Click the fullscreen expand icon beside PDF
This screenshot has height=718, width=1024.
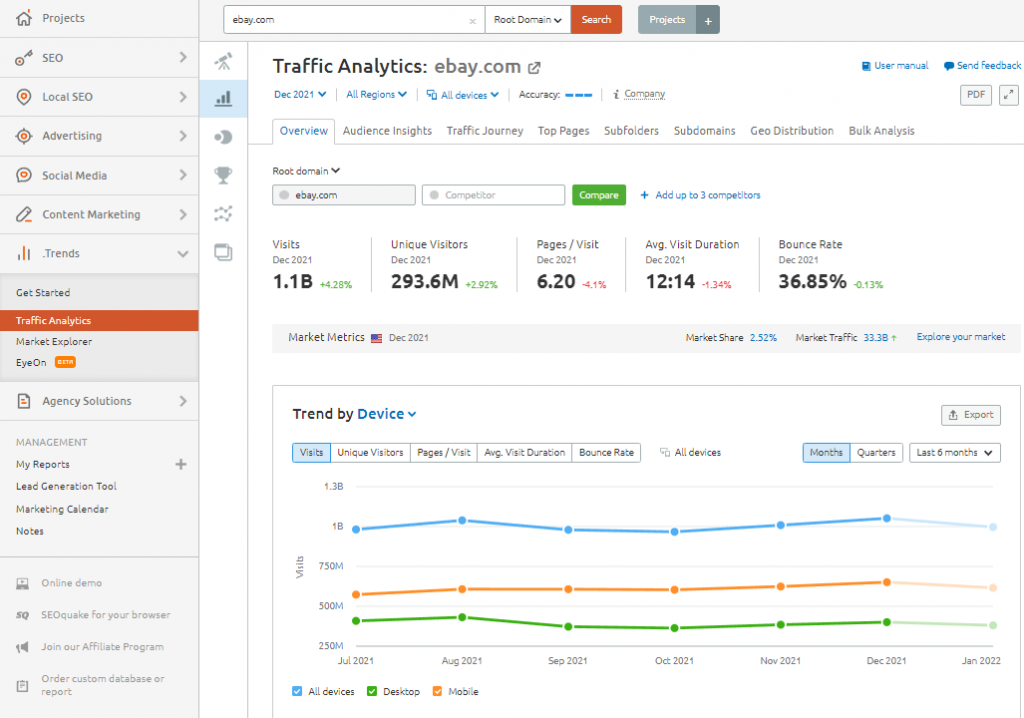[x=1008, y=95]
